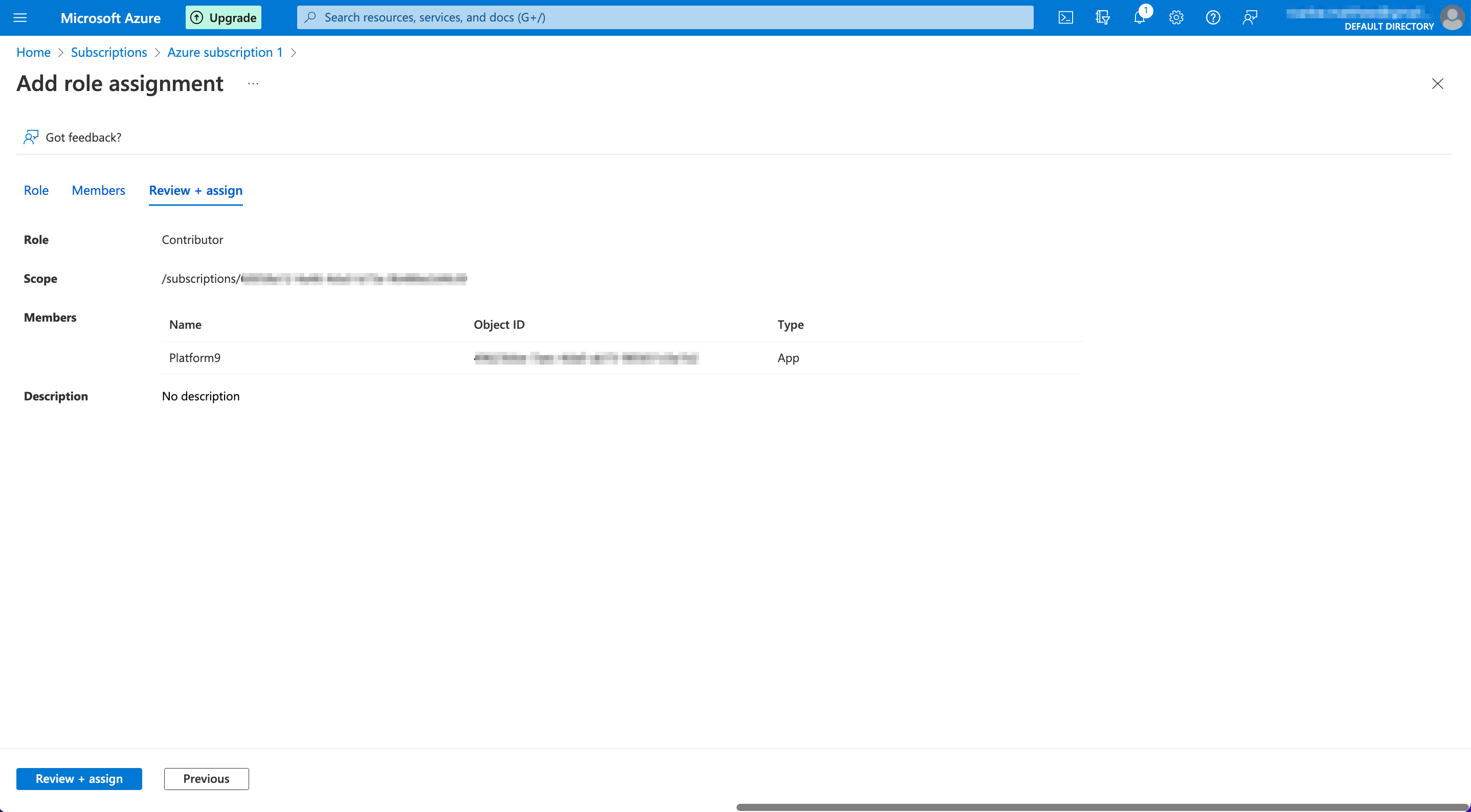Click the blue Review + assign button

pos(79,778)
